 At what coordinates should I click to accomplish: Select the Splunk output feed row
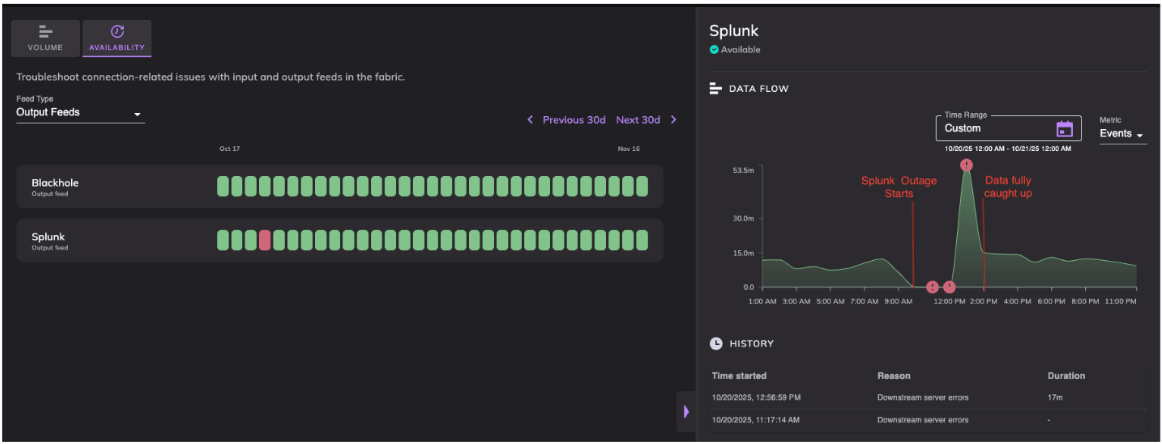pos(339,240)
